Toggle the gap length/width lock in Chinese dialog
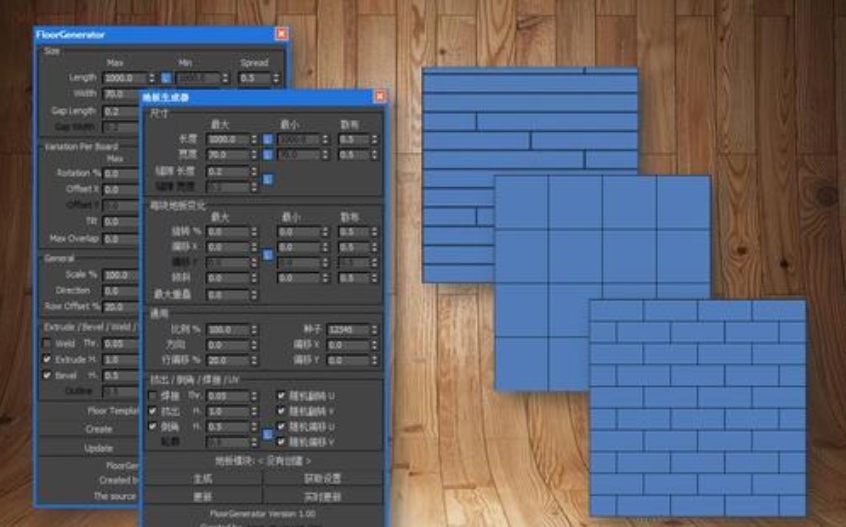846x527 pixels. click(x=268, y=179)
